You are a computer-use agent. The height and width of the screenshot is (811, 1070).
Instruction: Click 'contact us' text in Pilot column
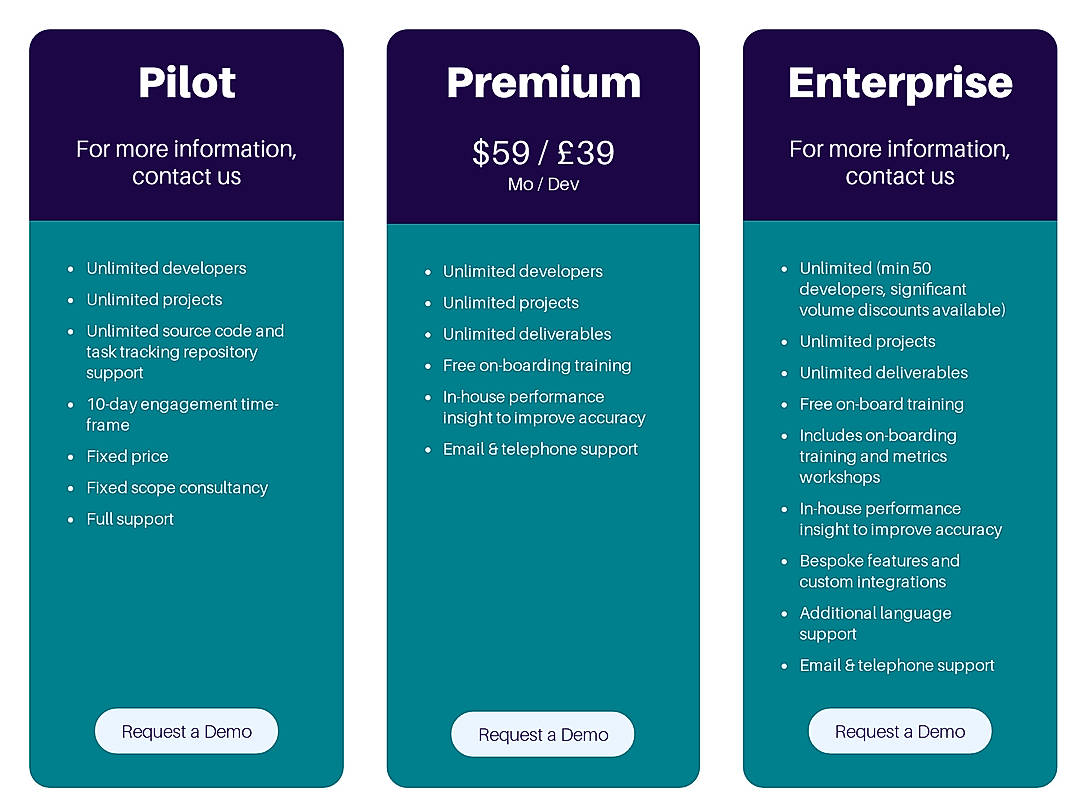coord(186,177)
